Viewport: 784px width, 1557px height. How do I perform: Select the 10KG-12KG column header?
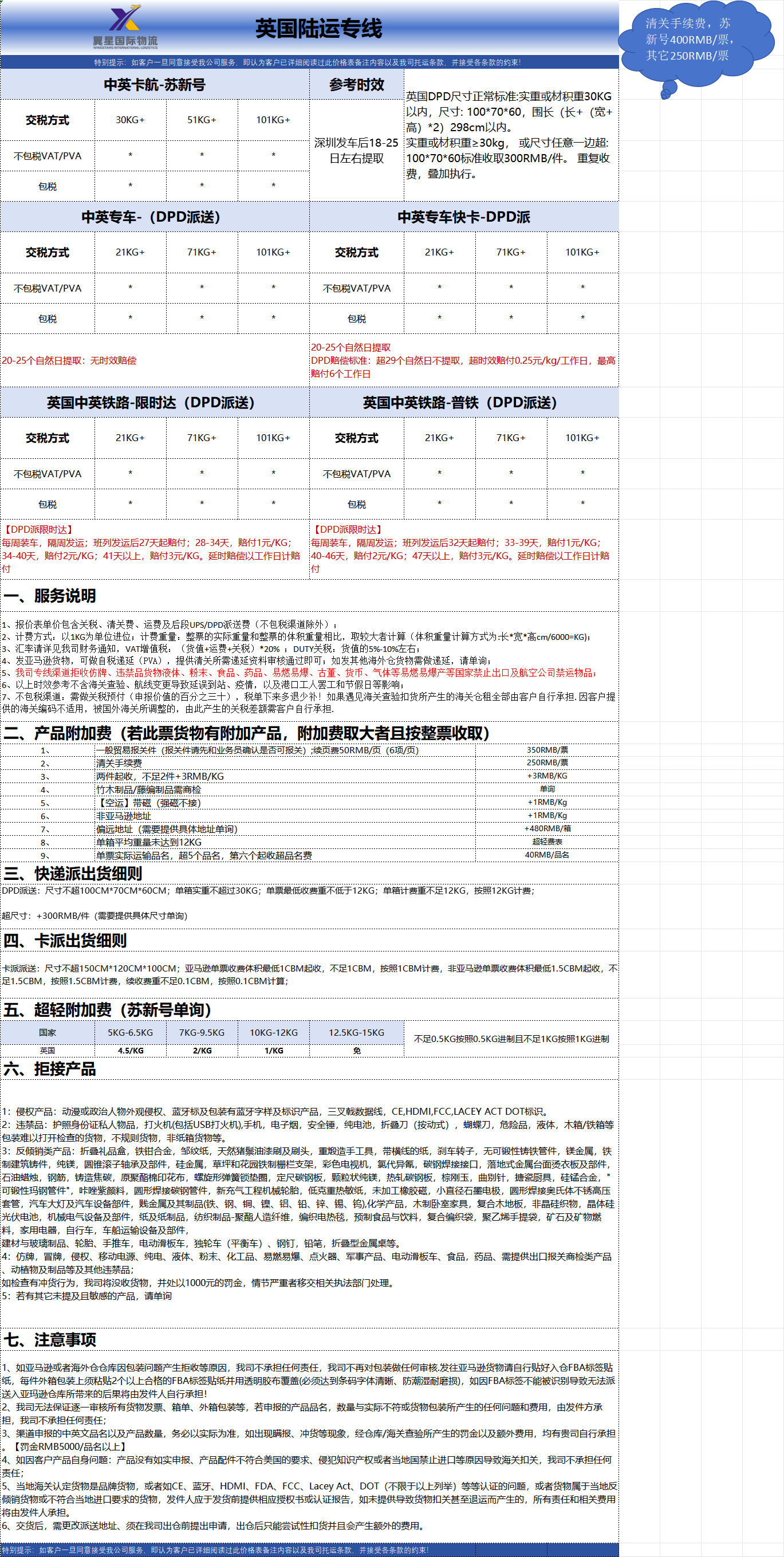274,1033
